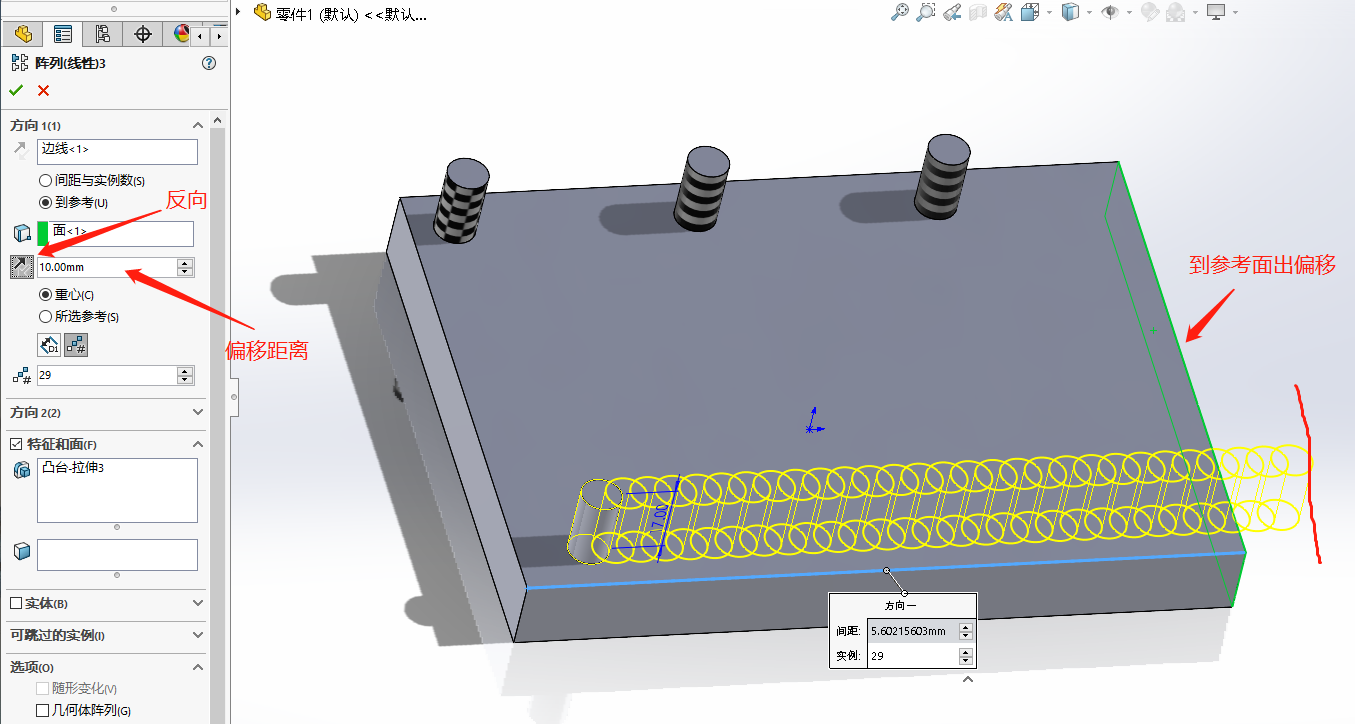This screenshot has width=1355, height=724.
Task: Click the Display Style tool
Action: [x=1071, y=12]
